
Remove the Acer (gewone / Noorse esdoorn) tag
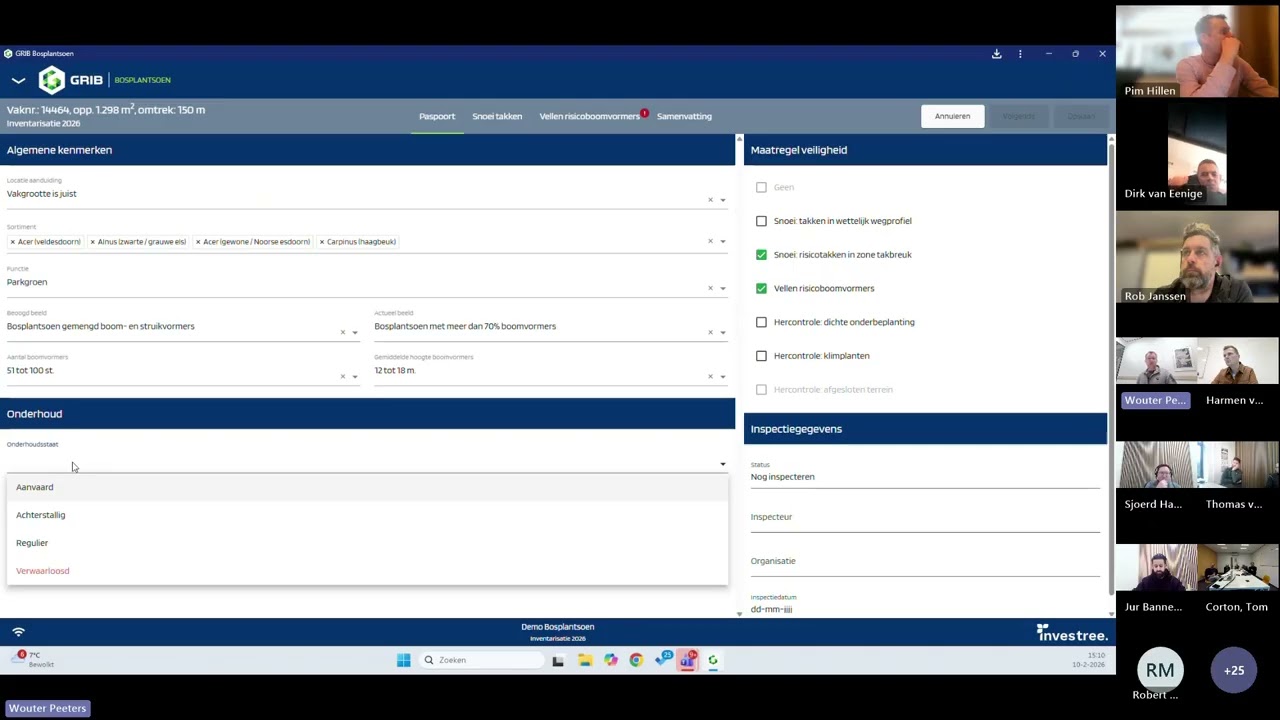198,242
